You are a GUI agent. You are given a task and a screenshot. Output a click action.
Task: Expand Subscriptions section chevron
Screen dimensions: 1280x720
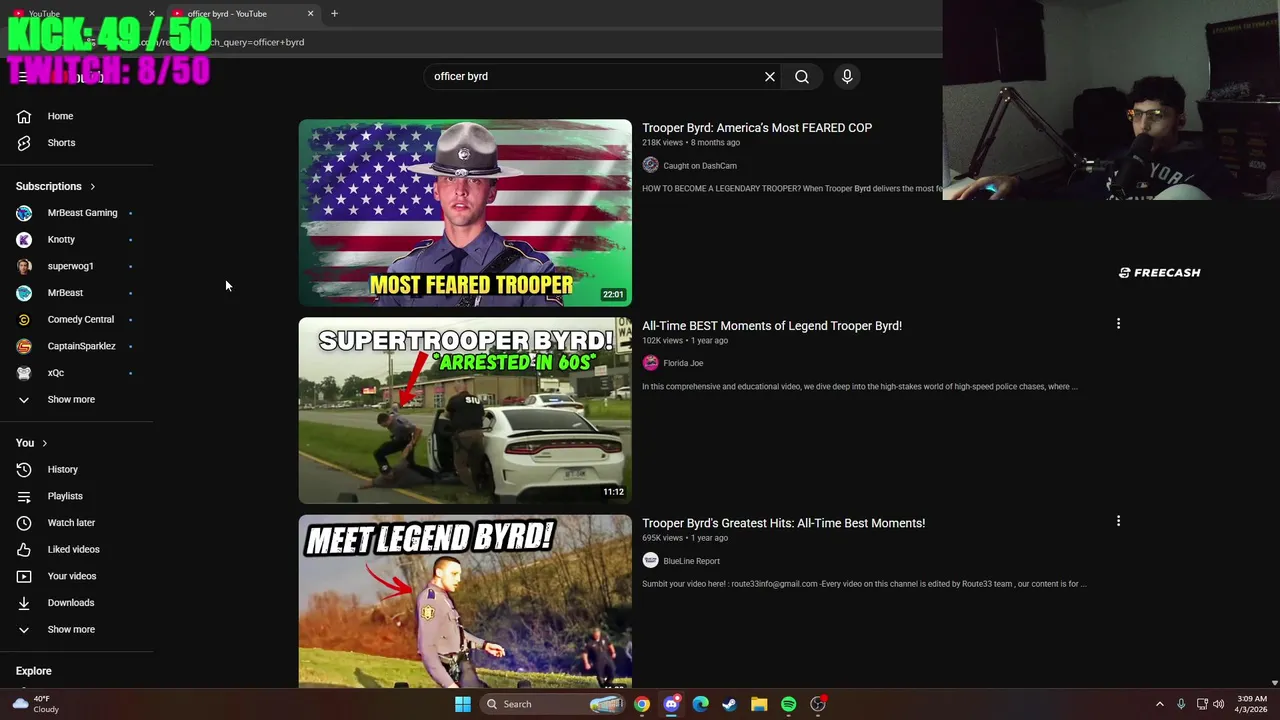click(x=93, y=186)
